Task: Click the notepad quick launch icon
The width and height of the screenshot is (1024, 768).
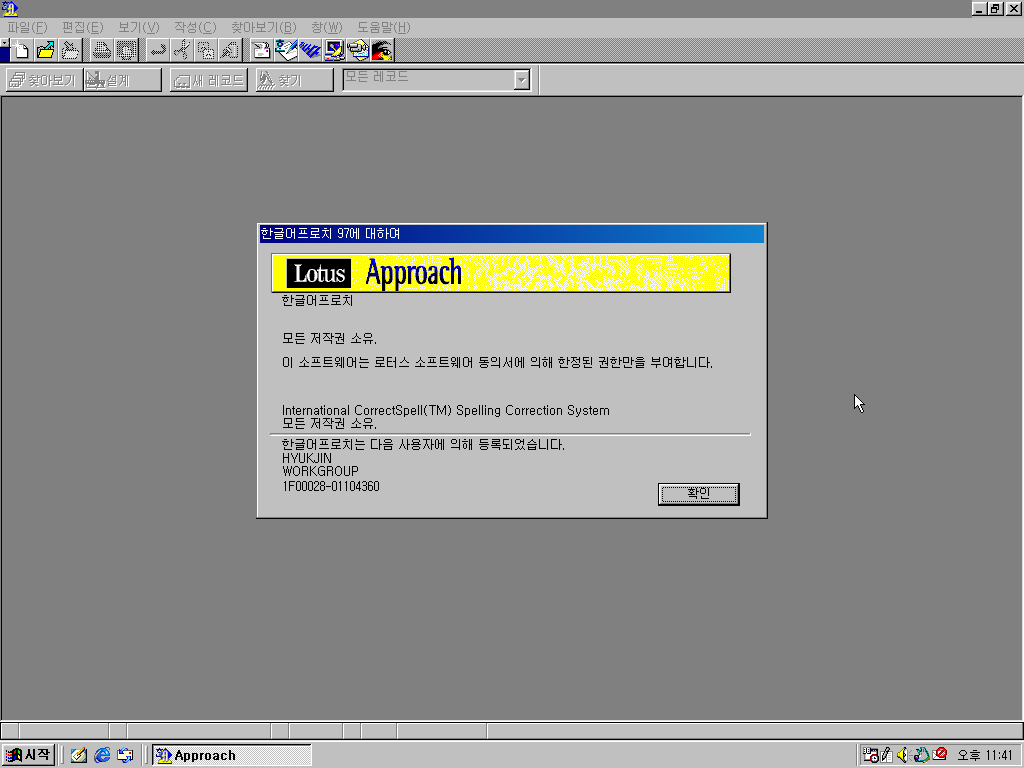Action: (x=79, y=755)
